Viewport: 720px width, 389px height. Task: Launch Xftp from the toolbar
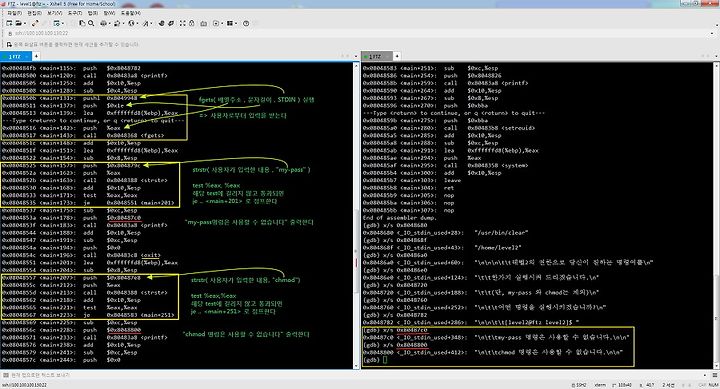161,23
